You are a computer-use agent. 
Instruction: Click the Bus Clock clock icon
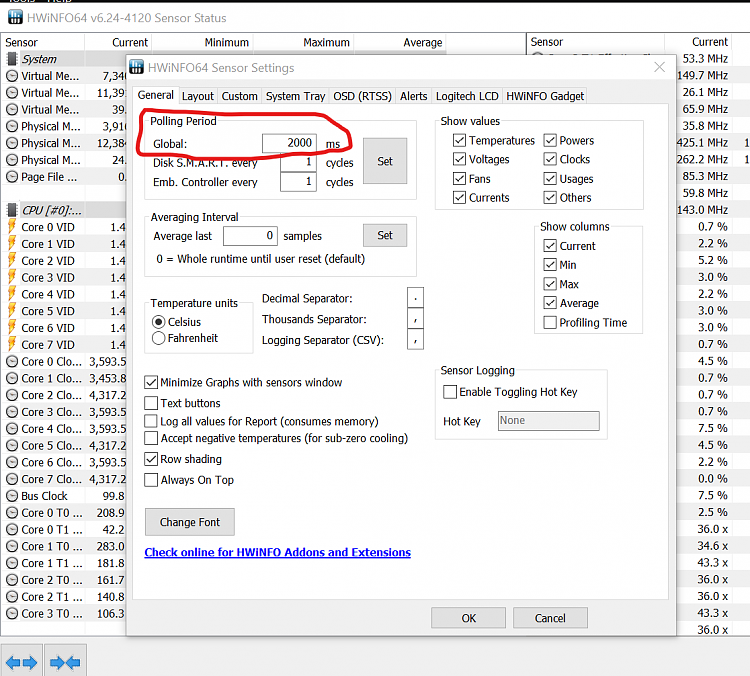(x=12, y=496)
